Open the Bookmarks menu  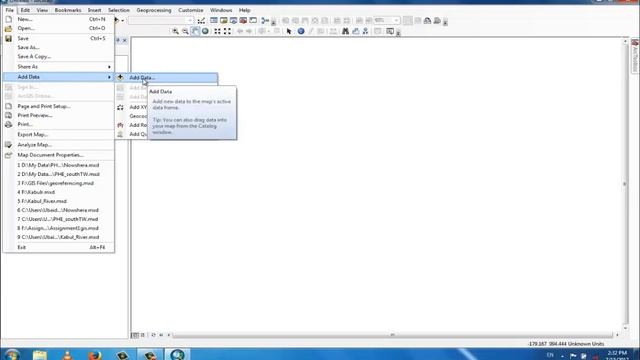(x=68, y=10)
